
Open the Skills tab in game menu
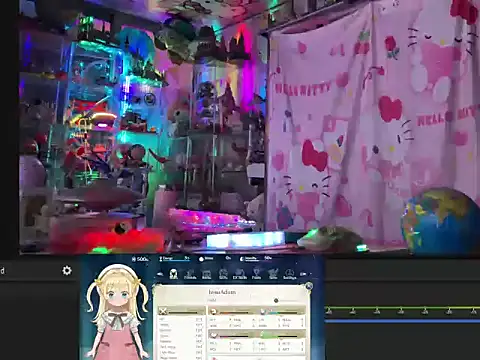click(x=223, y=274)
